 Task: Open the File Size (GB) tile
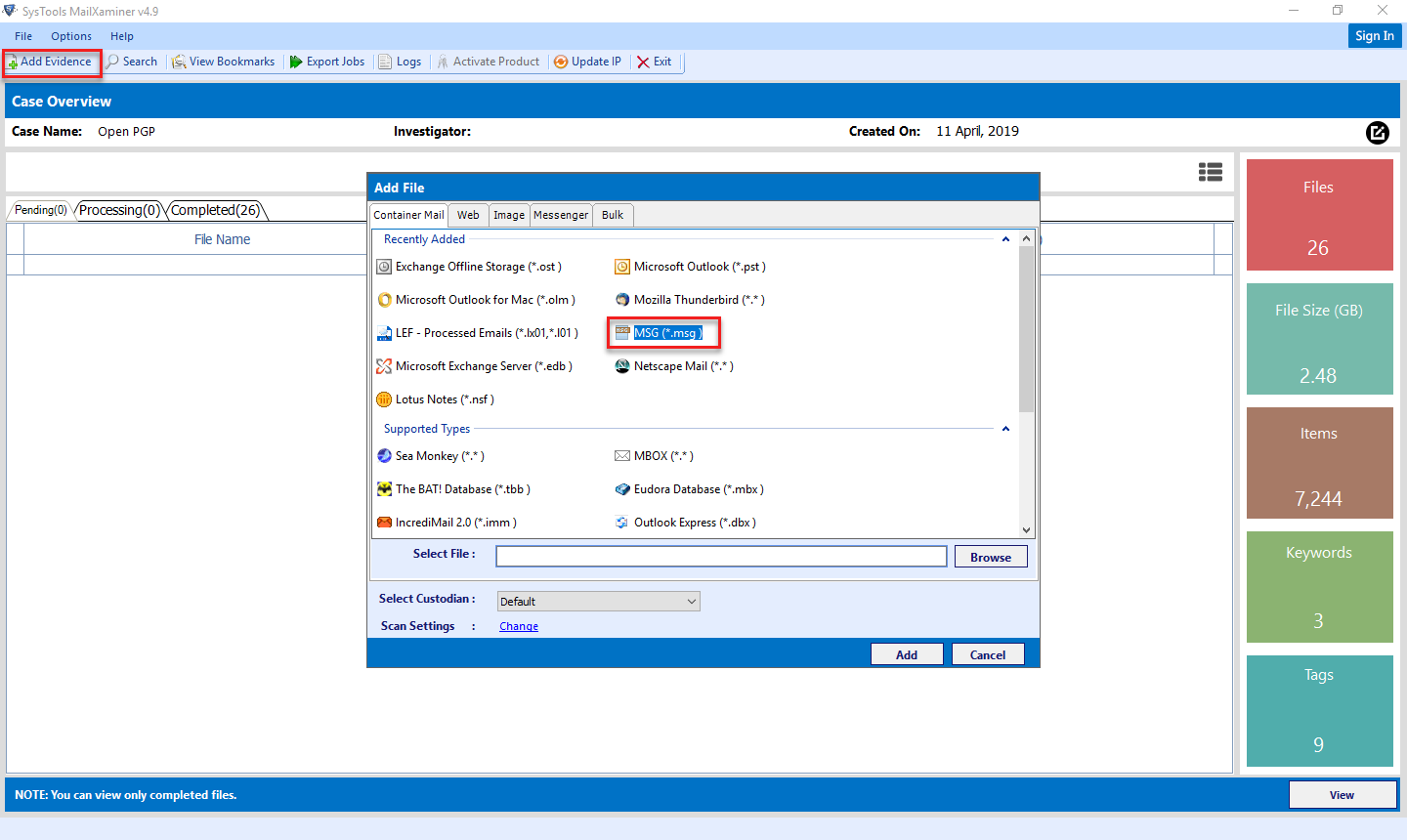tap(1320, 339)
